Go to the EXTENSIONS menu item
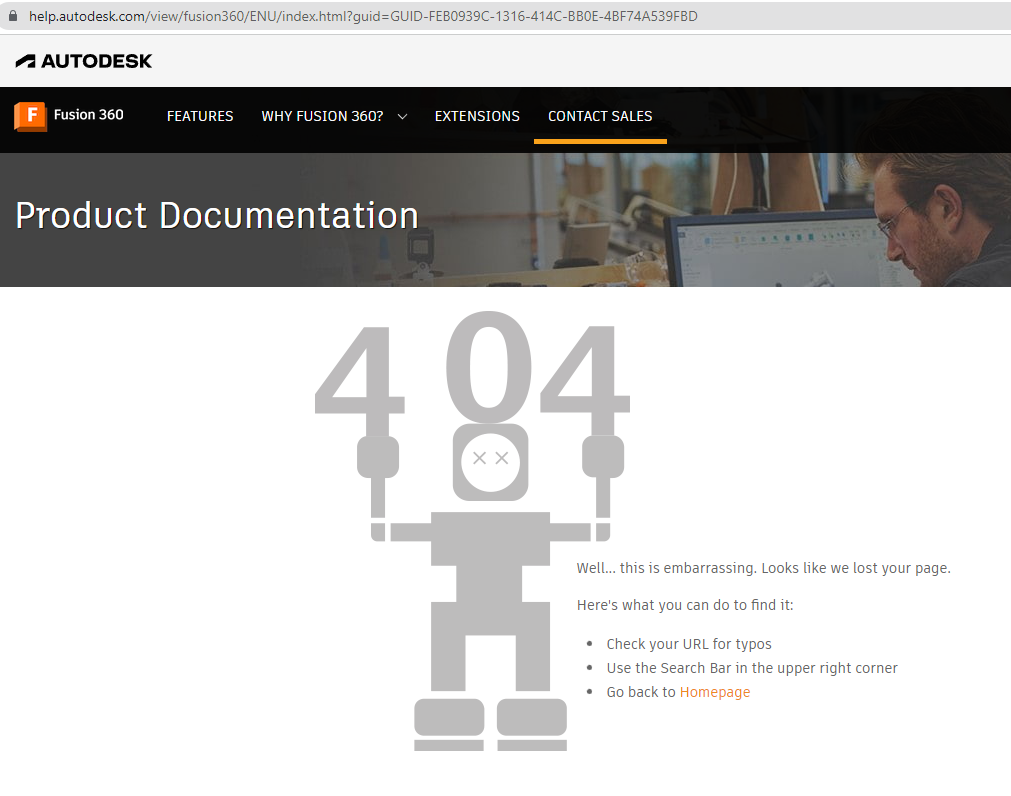 [x=477, y=116]
